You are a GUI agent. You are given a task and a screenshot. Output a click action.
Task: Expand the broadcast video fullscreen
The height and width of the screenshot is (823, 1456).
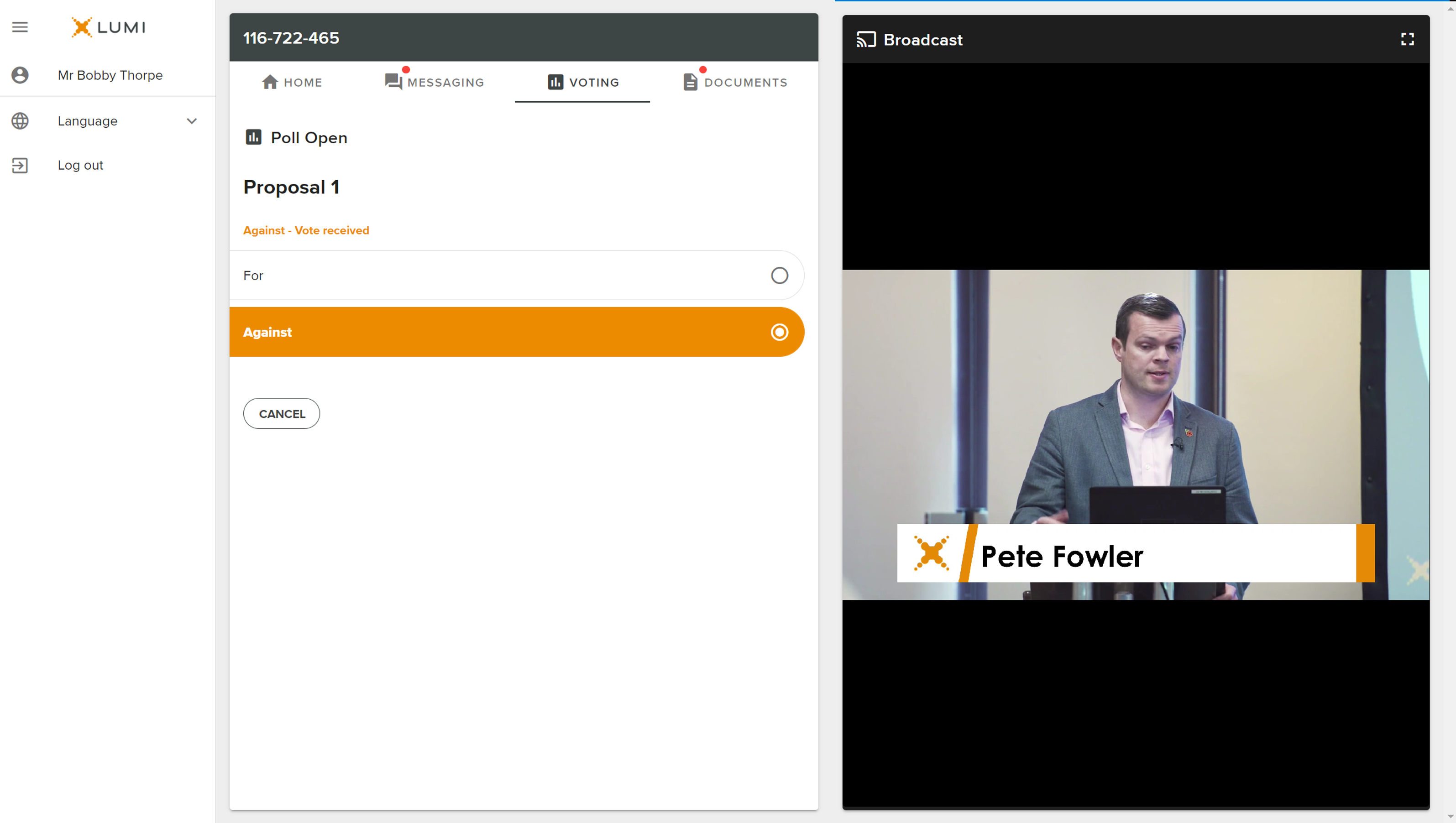(x=1408, y=39)
